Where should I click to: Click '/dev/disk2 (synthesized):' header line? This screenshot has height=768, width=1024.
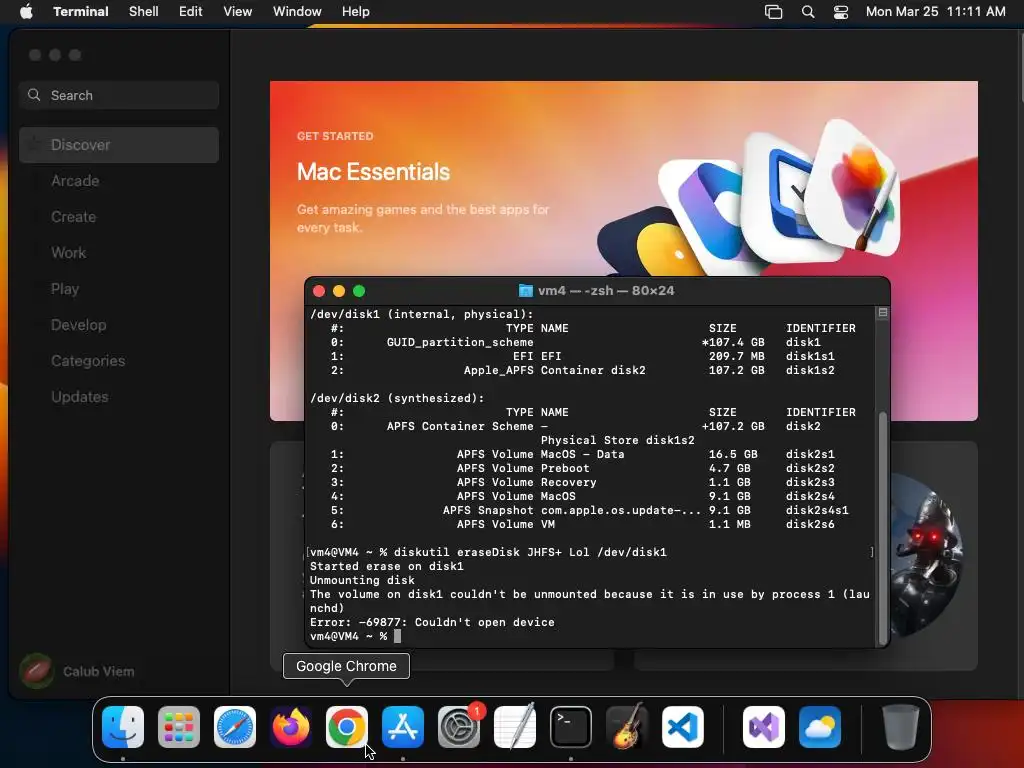397,398
